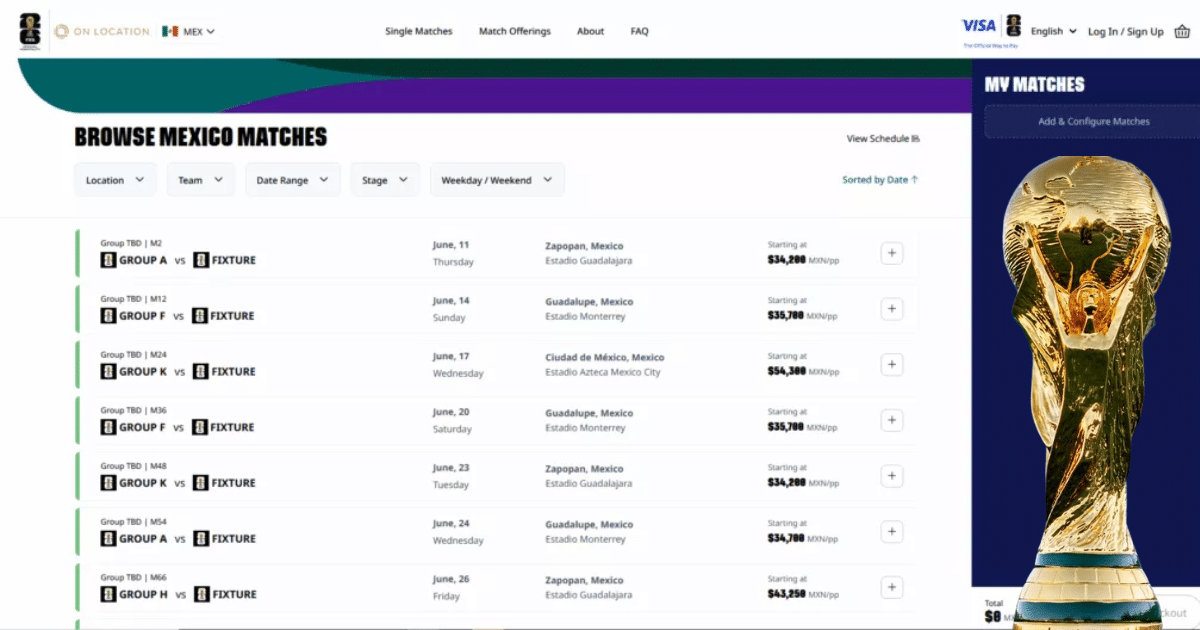Open the View Schedule link

pyautogui.click(x=882, y=139)
